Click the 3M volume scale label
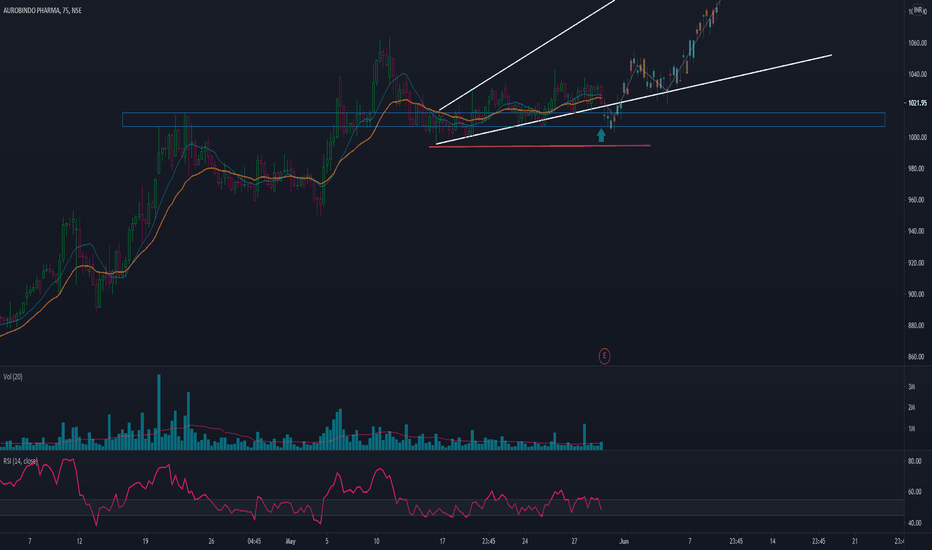This screenshot has height=550, width=932. (x=911, y=387)
